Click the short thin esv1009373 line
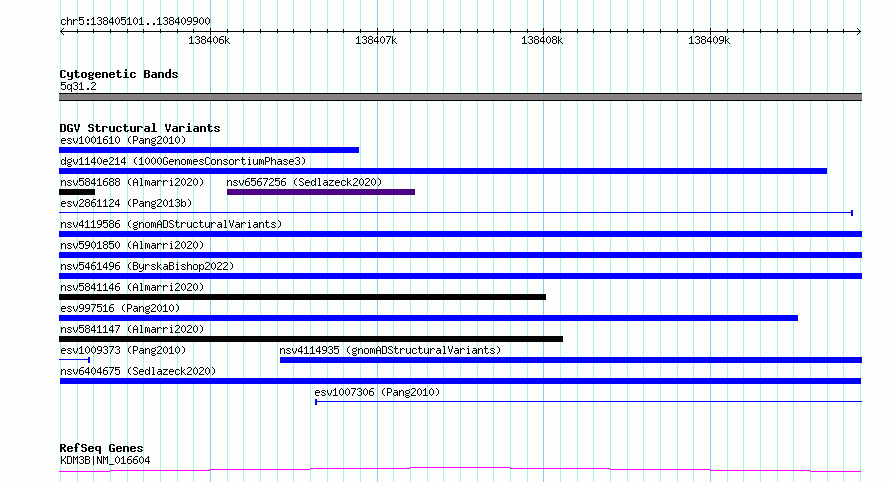Image resolution: width=890 pixels, height=482 pixels. click(74, 360)
